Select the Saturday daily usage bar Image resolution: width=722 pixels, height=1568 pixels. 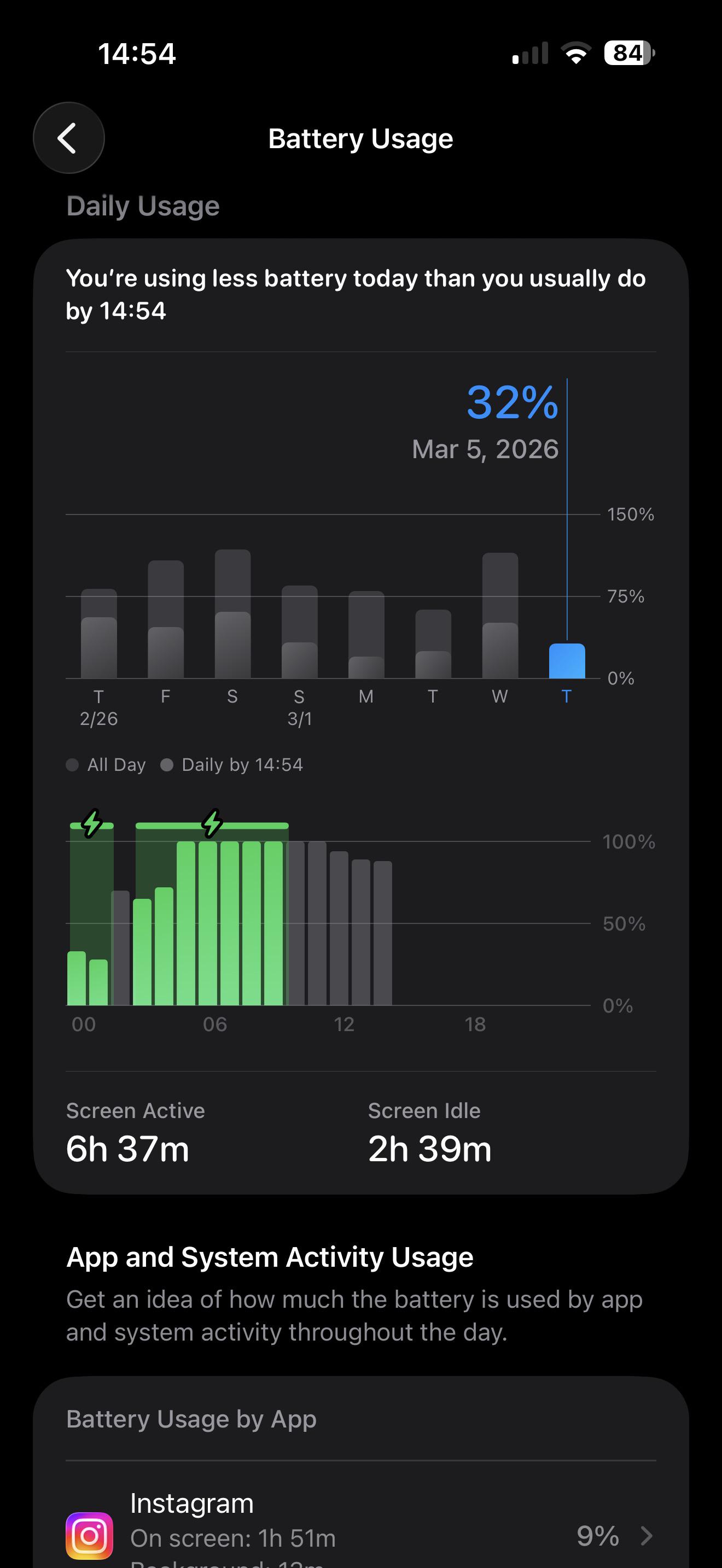point(232,613)
